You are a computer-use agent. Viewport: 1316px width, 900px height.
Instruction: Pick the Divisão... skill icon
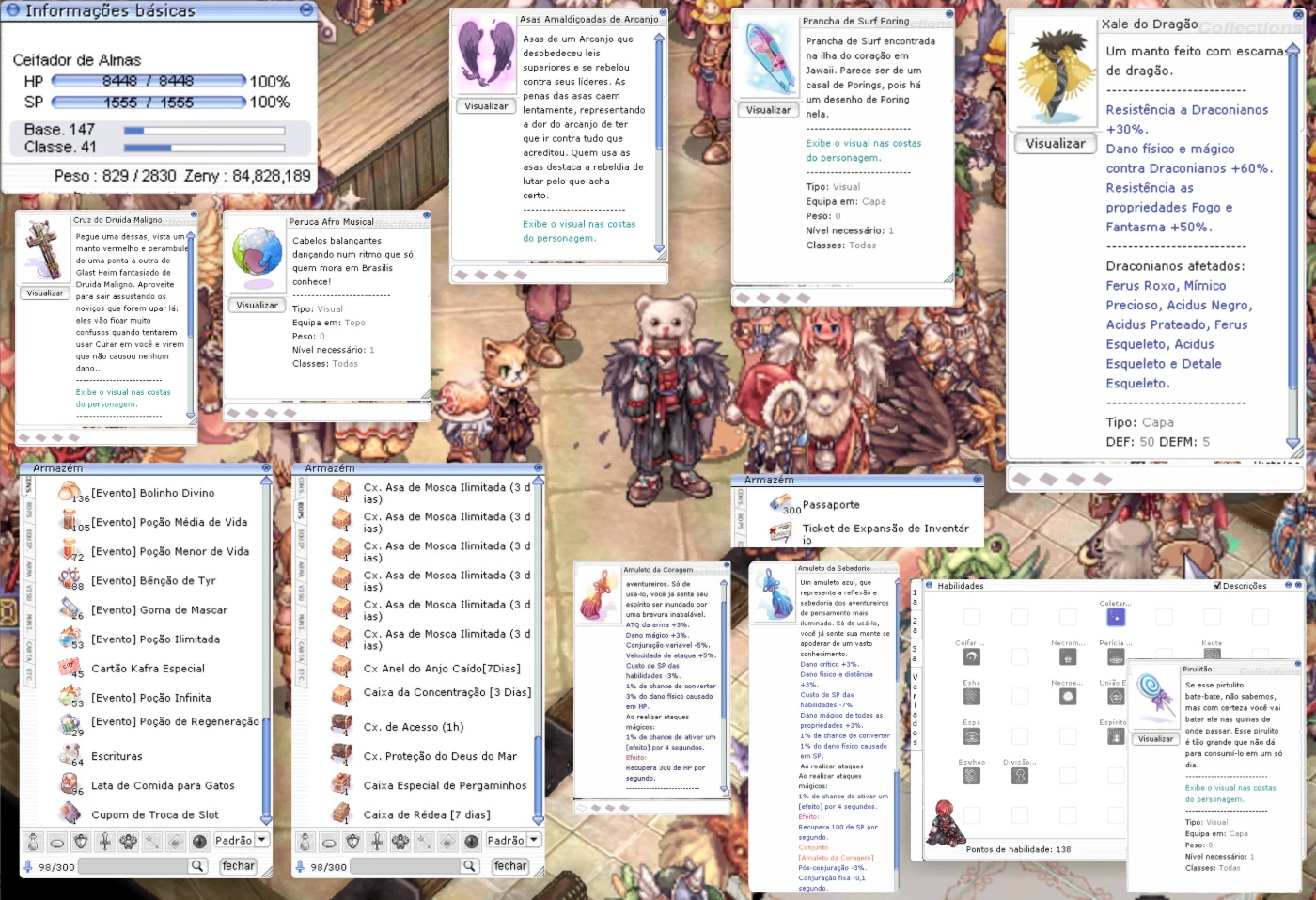1020,776
